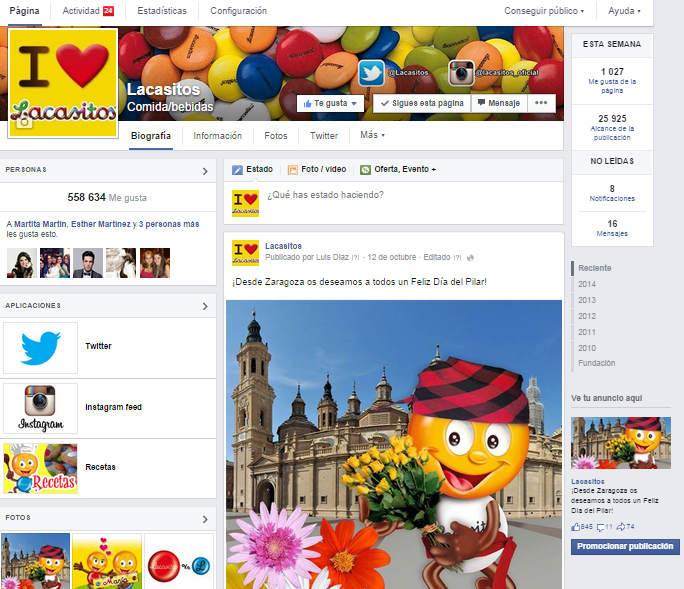Click Me gusta de la página stat link
This screenshot has width=684, height=589.
tap(612, 86)
